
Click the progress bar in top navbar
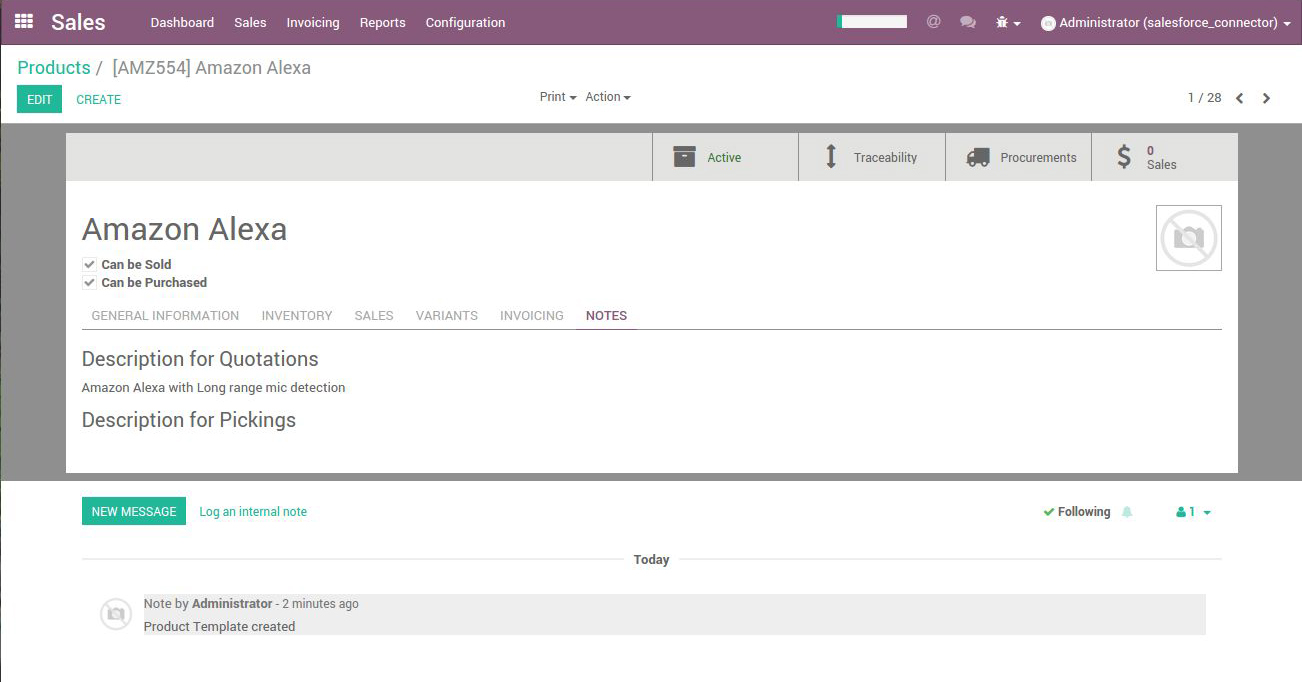[872, 21]
